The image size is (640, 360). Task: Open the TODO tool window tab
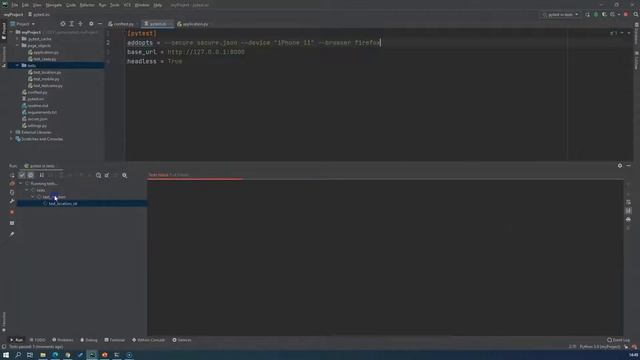click(x=37, y=340)
